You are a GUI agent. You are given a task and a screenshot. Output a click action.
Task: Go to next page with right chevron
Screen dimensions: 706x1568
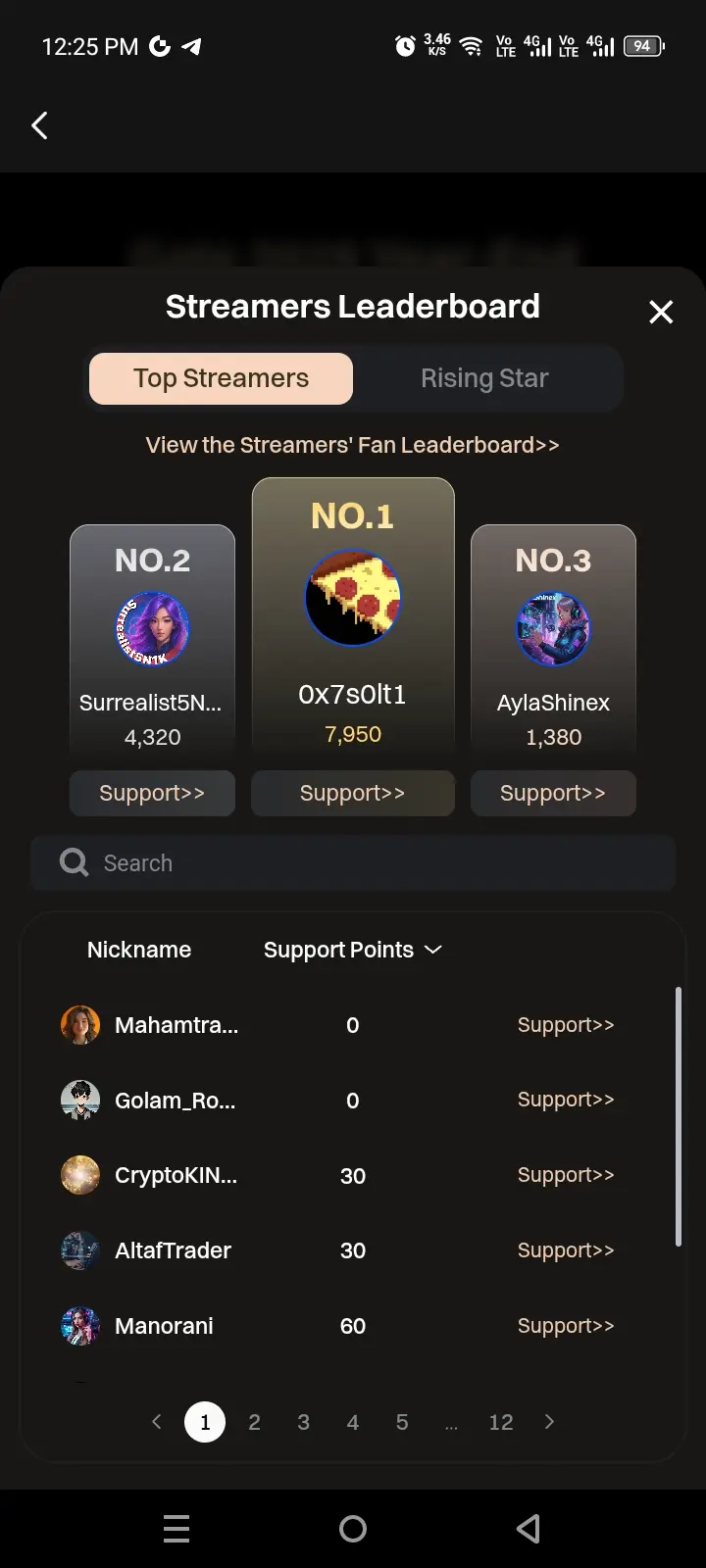[x=549, y=1422]
